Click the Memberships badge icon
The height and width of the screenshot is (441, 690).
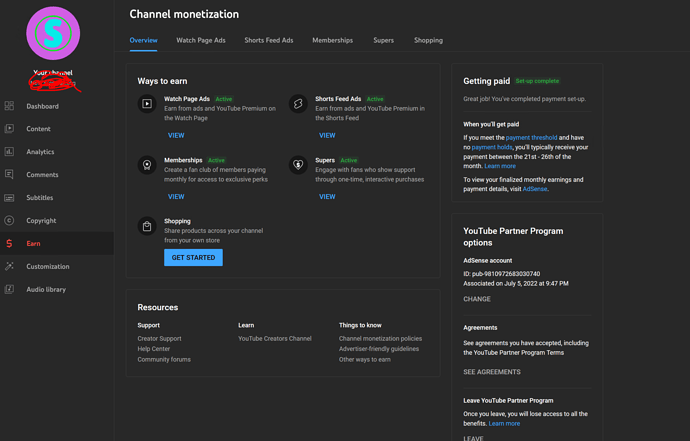pyautogui.click(x=147, y=165)
